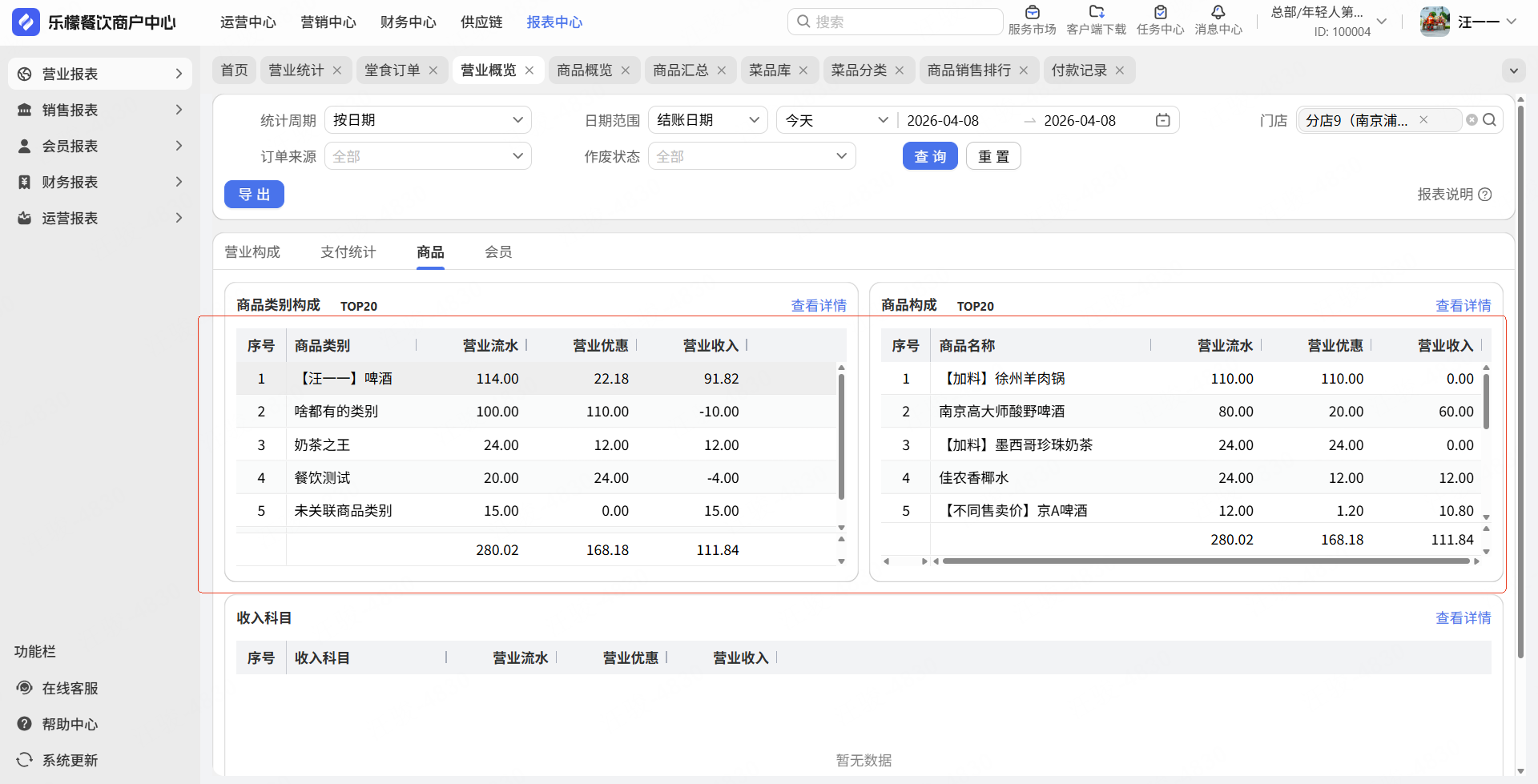Click the 商品构成 horizontal scrollbar
Viewport: 1538px width, 784px height.
(1206, 561)
